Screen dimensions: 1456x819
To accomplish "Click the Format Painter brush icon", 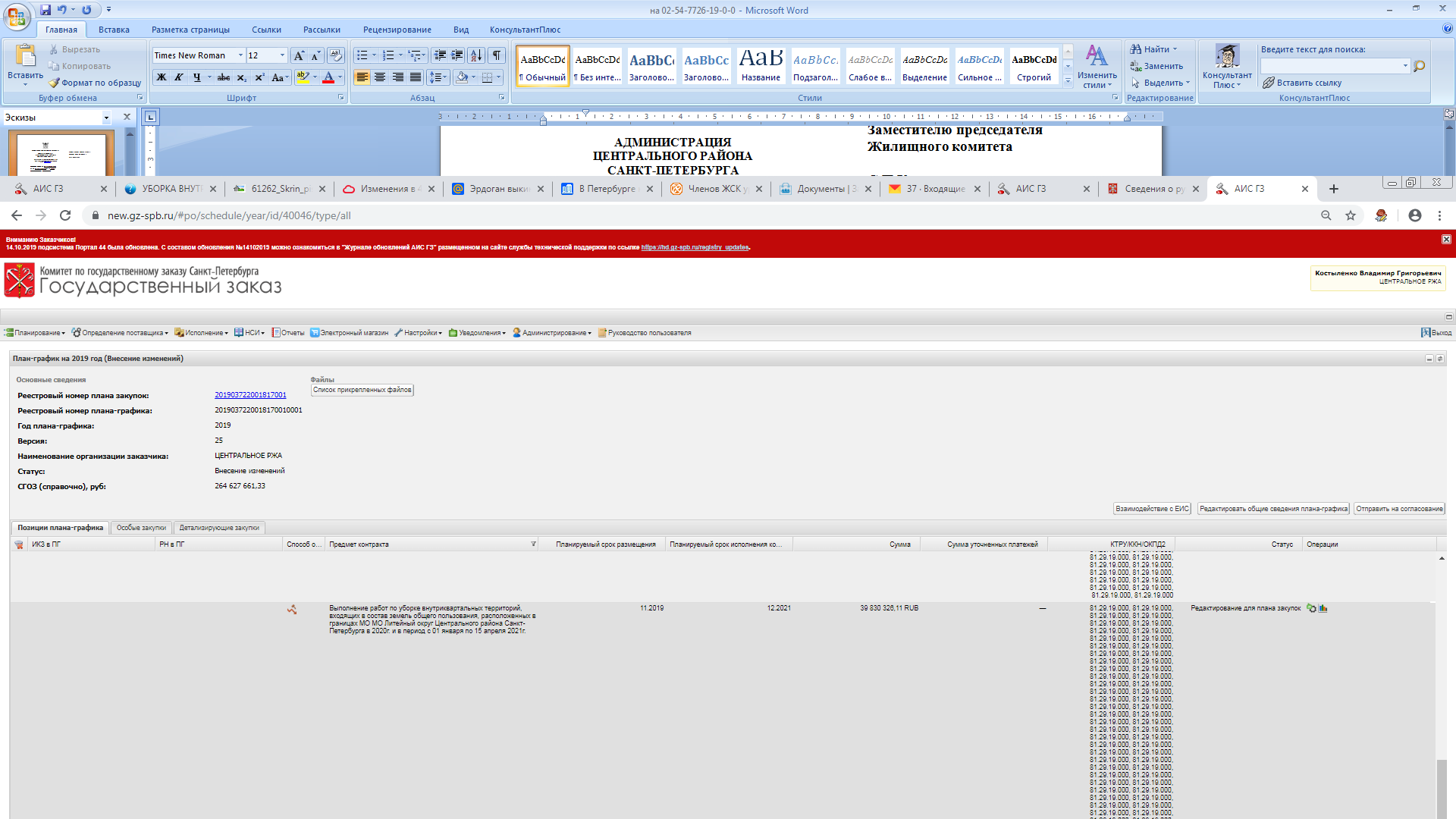I will tap(54, 83).
